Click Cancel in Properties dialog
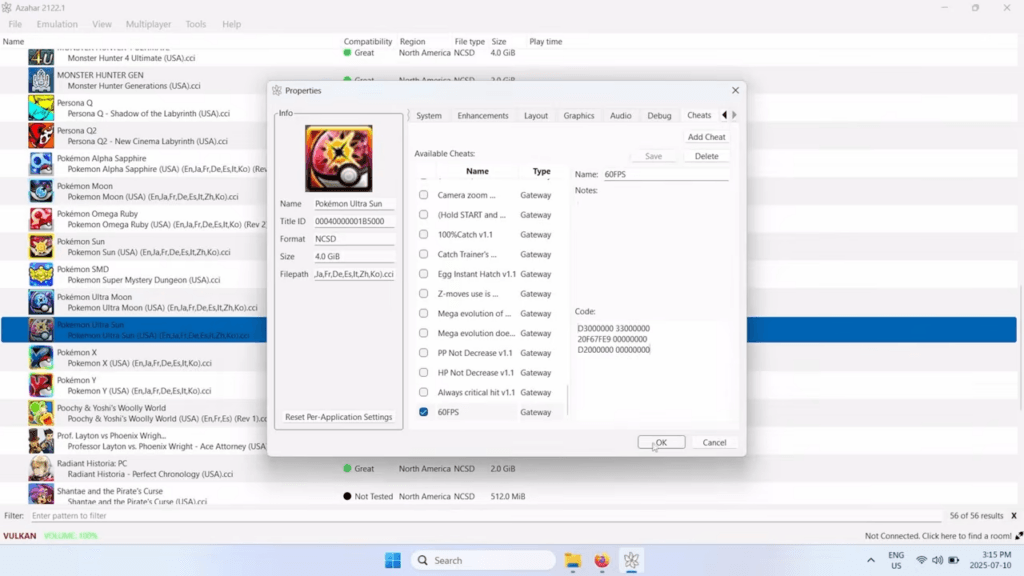1024x576 pixels. coord(714,442)
